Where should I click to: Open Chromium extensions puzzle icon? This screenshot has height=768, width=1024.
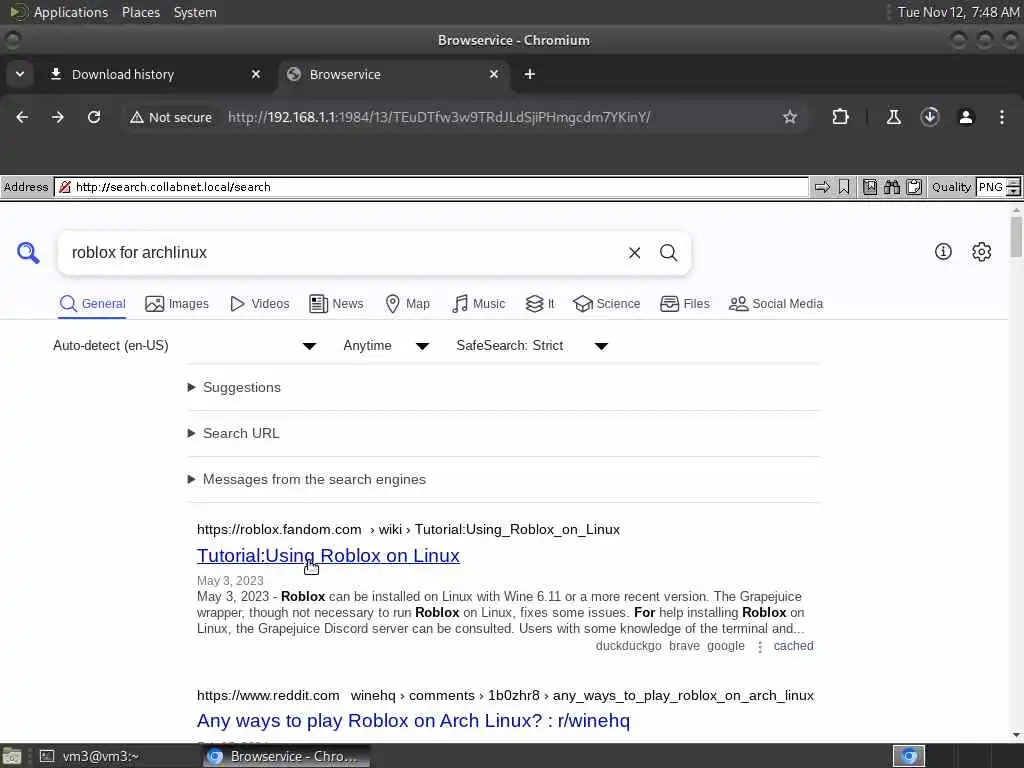[840, 117]
